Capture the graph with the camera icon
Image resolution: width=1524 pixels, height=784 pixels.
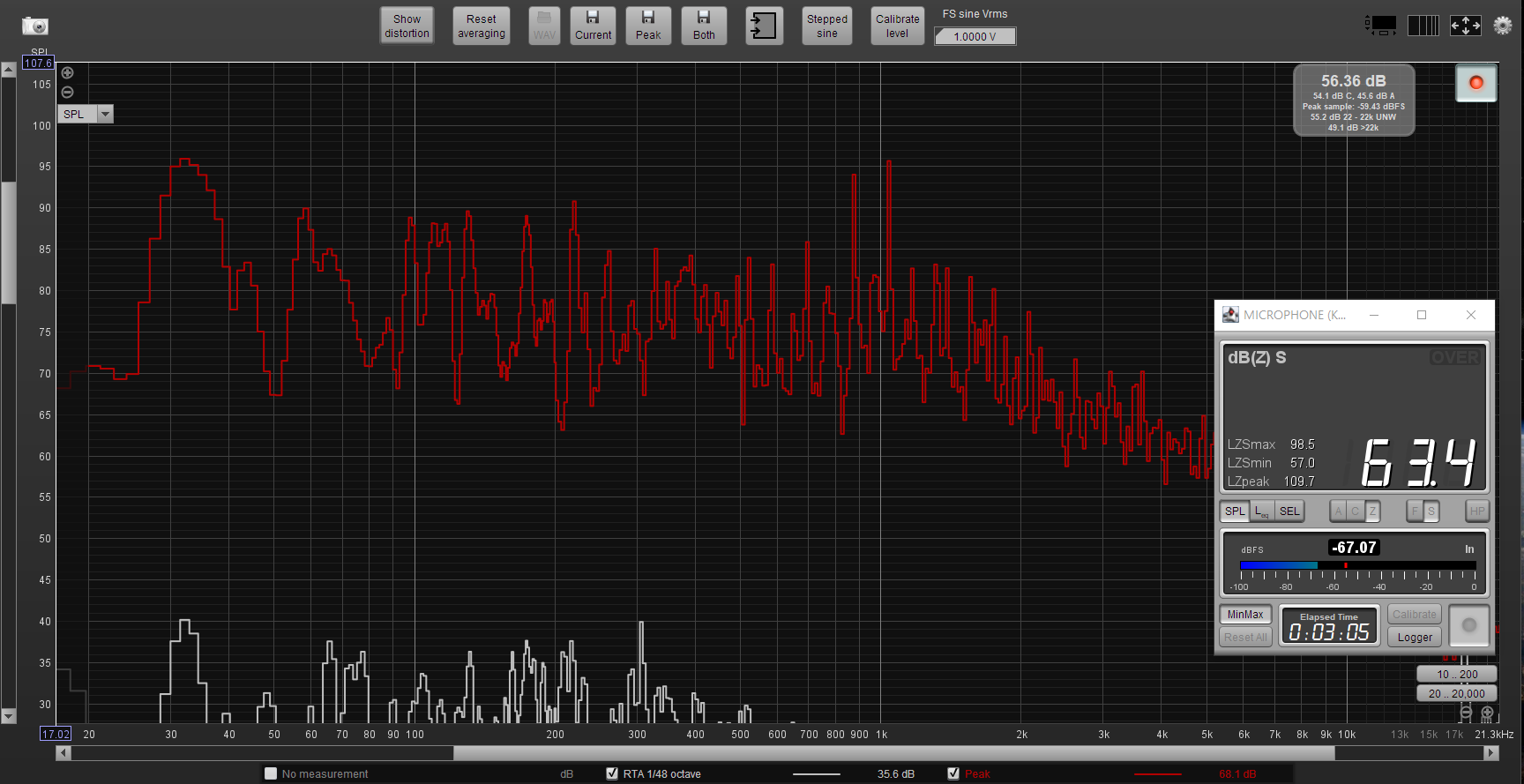pyautogui.click(x=35, y=26)
